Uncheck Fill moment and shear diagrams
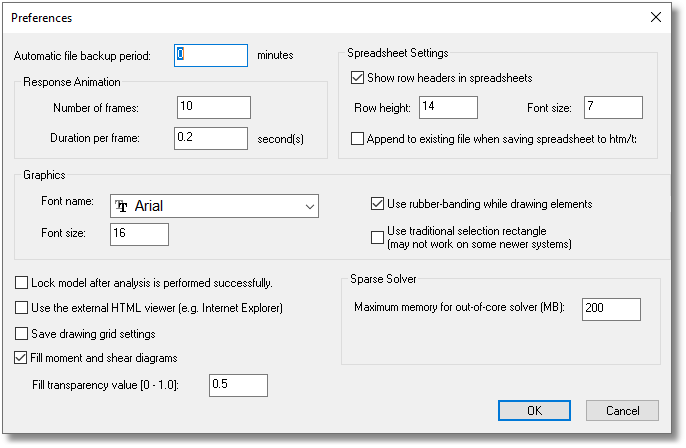 22,357
